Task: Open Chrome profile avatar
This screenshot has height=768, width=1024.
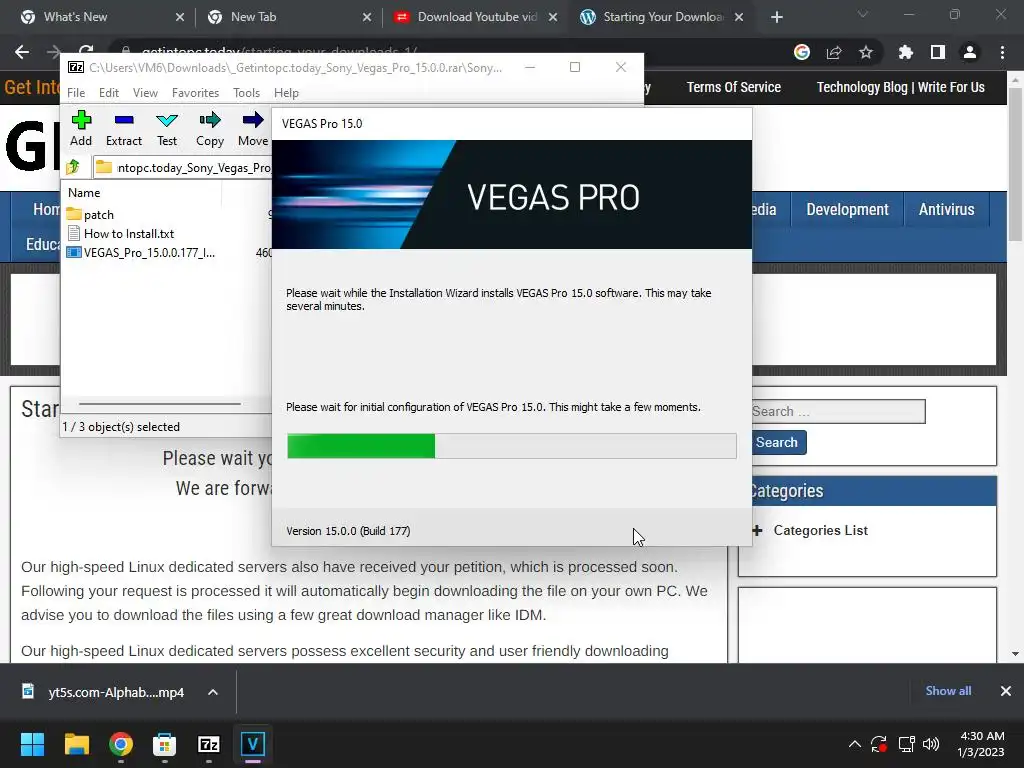Action: pos(970,52)
